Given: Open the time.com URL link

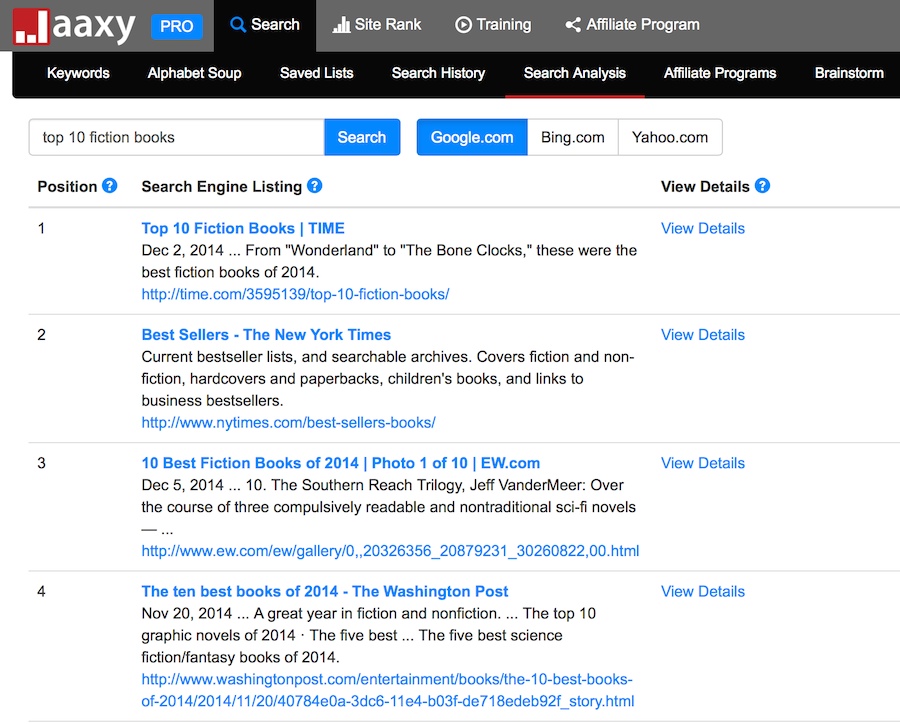Looking at the screenshot, I should tap(295, 294).
